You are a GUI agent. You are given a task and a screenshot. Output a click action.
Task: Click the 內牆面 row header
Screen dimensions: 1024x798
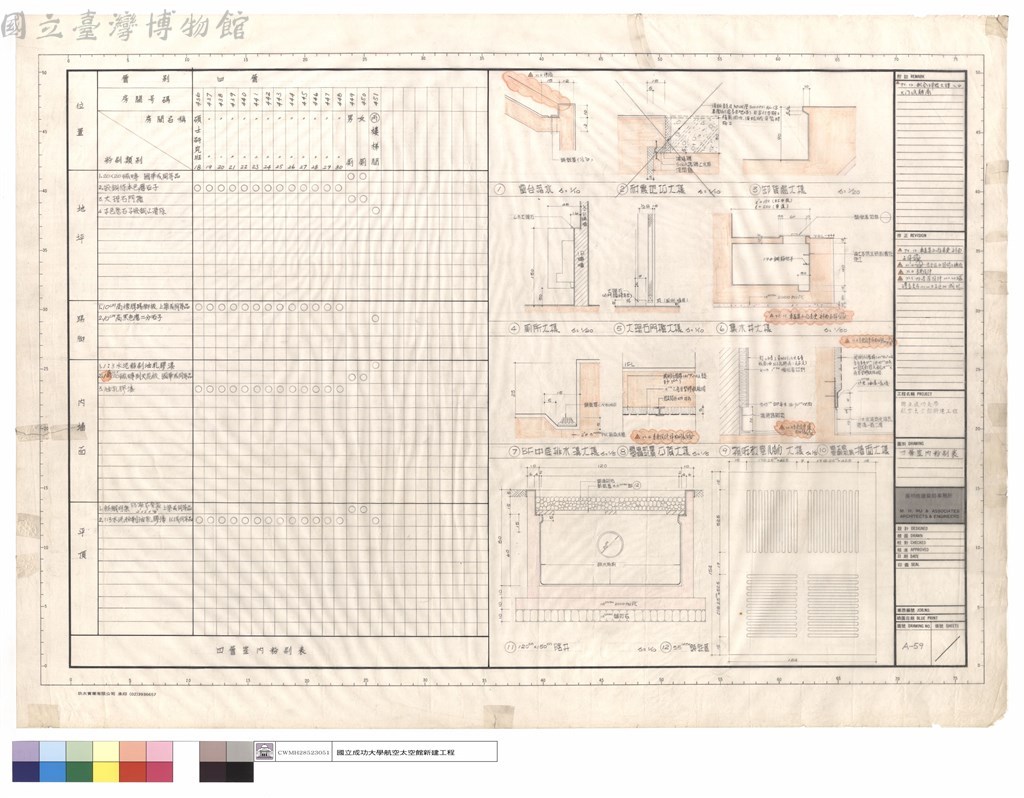coord(82,426)
